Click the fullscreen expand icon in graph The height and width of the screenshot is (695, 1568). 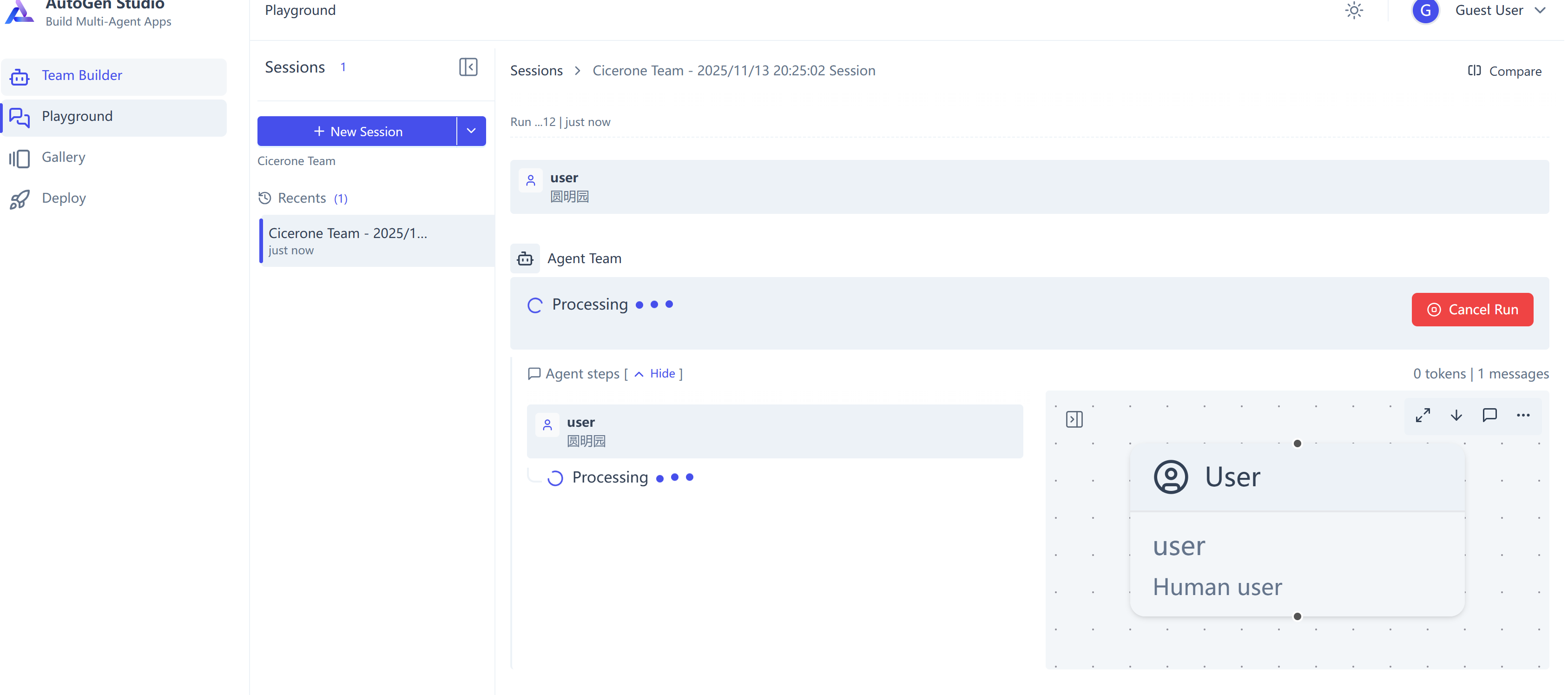pos(1423,416)
